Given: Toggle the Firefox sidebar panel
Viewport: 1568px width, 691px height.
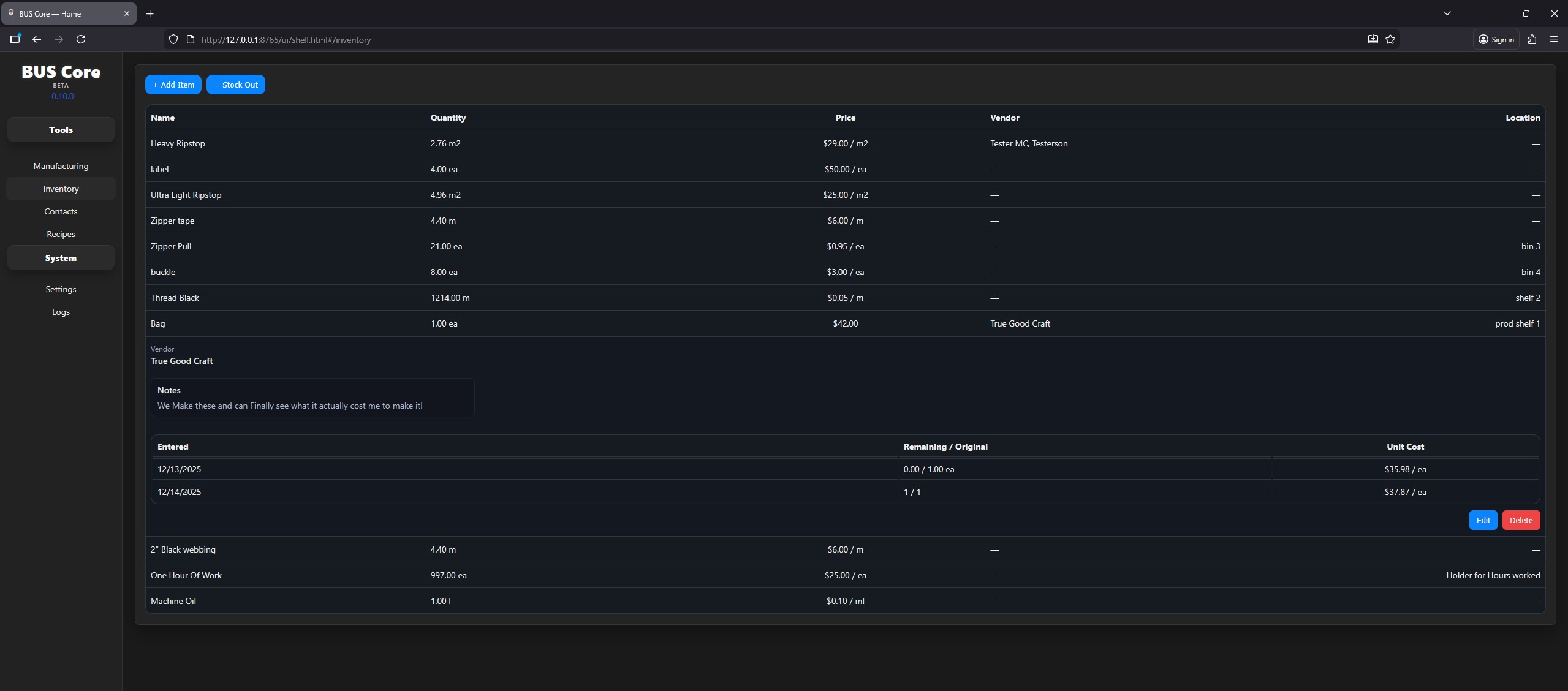Looking at the screenshot, I should 15,39.
